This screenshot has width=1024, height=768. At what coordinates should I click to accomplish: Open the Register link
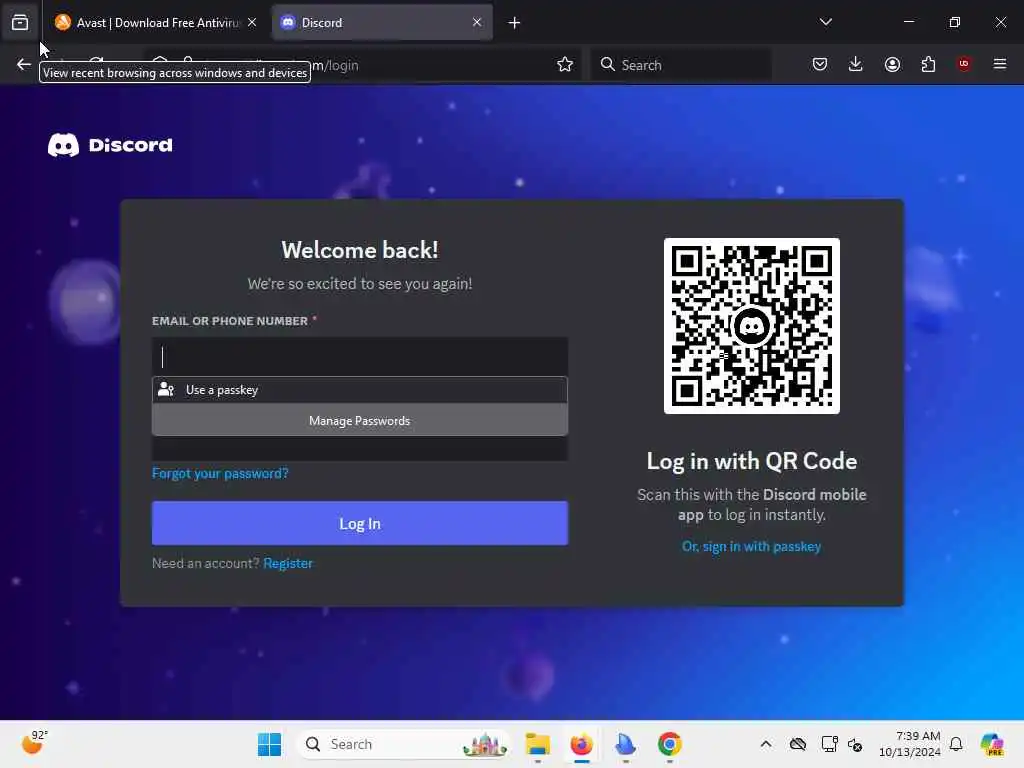288,563
